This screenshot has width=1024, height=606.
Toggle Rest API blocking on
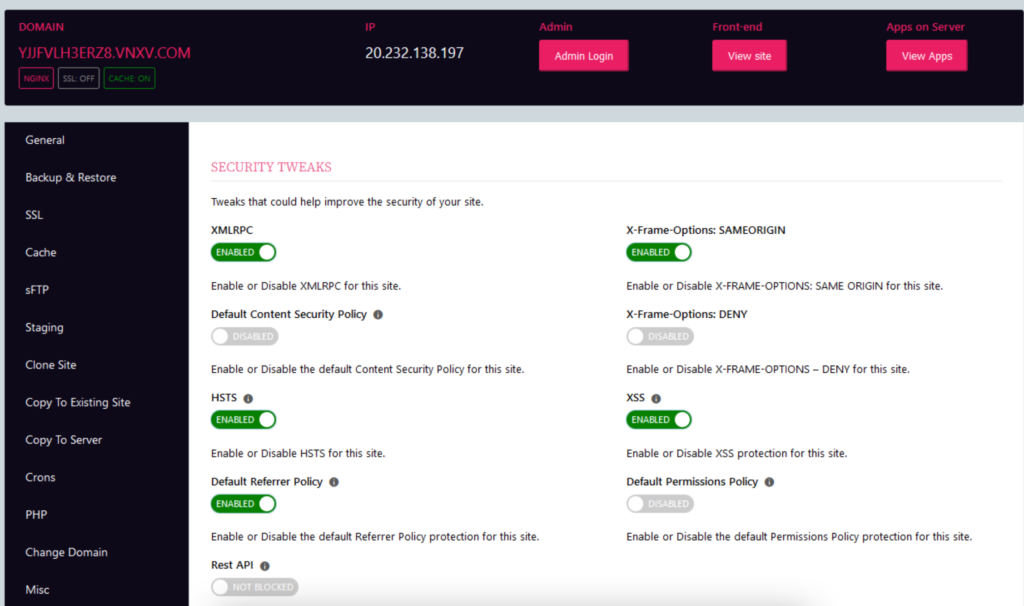coord(254,587)
